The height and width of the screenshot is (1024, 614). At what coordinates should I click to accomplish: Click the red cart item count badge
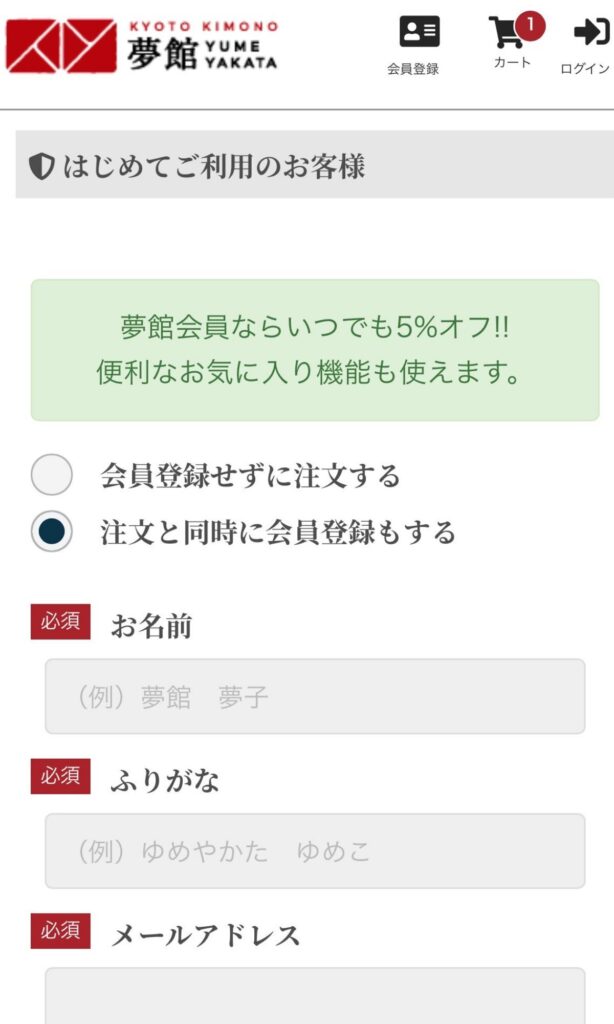tap(530, 24)
